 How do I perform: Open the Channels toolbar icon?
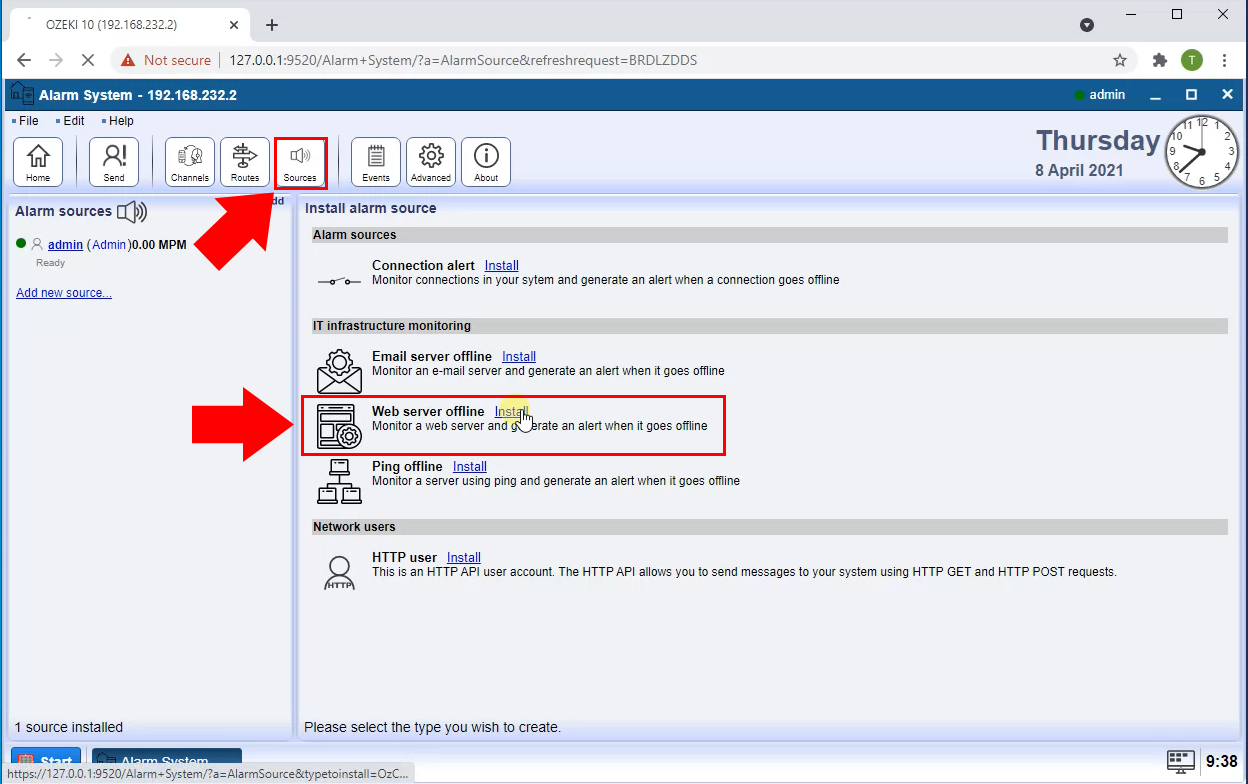[190, 162]
